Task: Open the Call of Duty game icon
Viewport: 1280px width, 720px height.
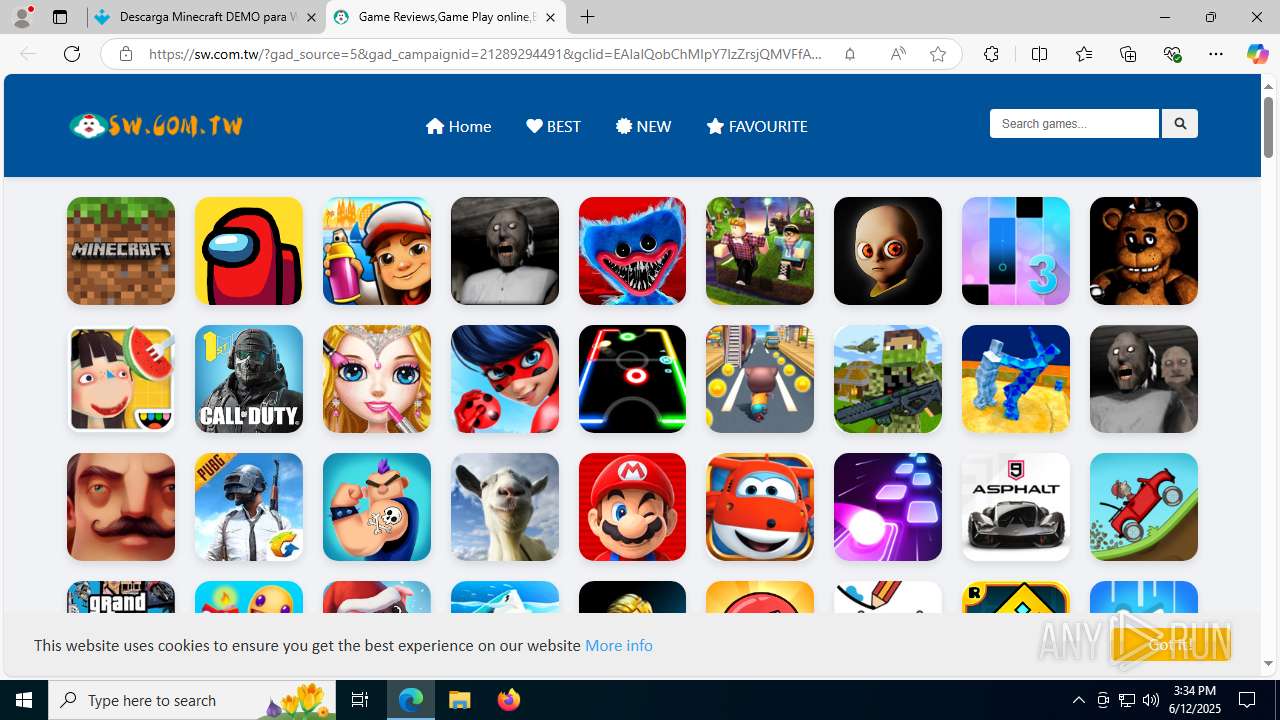Action: pyautogui.click(x=249, y=379)
